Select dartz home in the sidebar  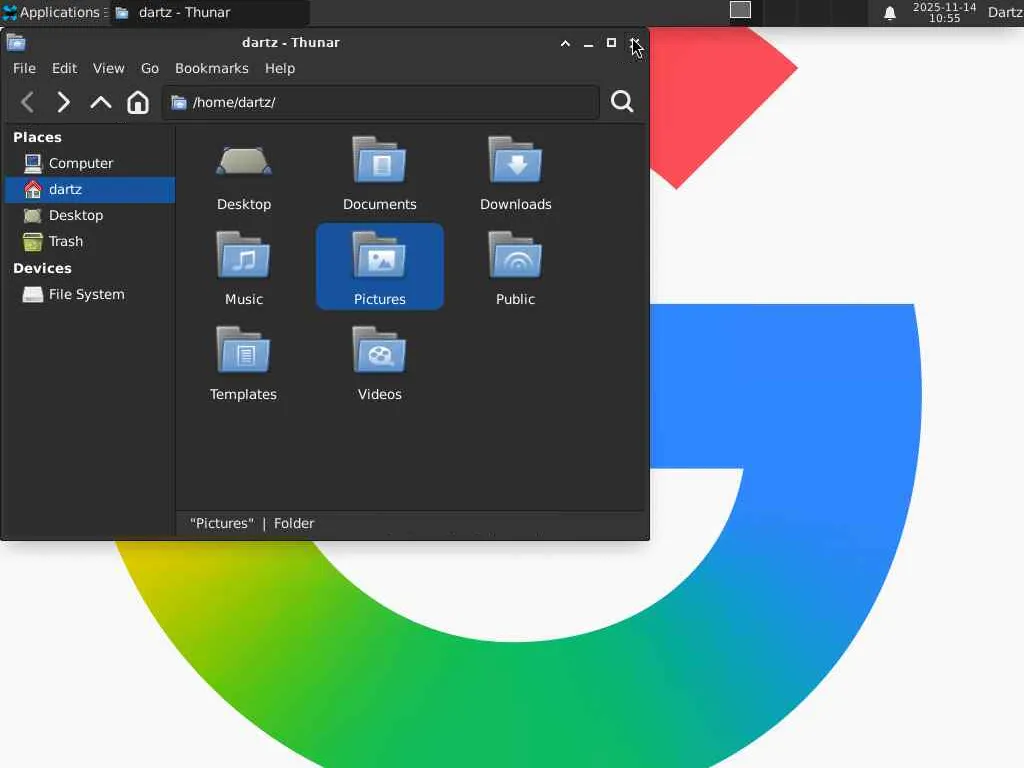[90, 189]
